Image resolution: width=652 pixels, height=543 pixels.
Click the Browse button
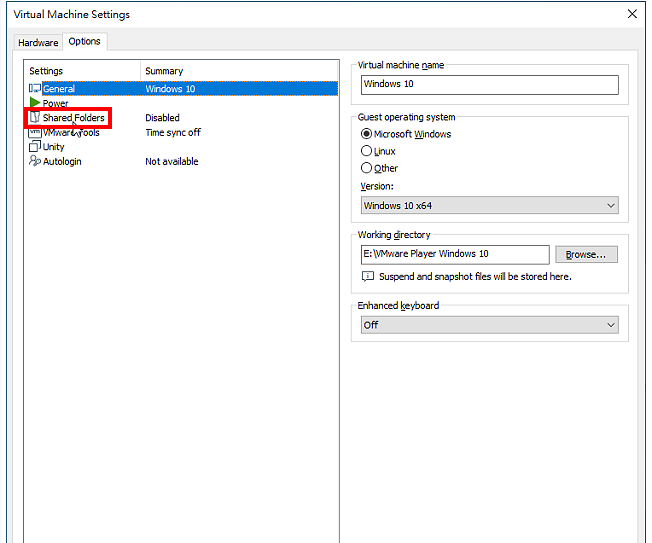pyautogui.click(x=586, y=254)
